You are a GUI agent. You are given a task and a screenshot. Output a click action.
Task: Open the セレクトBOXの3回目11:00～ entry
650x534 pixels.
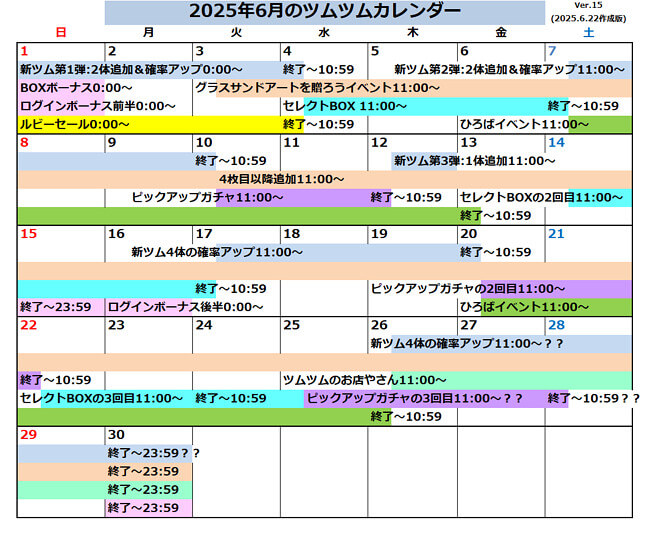(102, 398)
